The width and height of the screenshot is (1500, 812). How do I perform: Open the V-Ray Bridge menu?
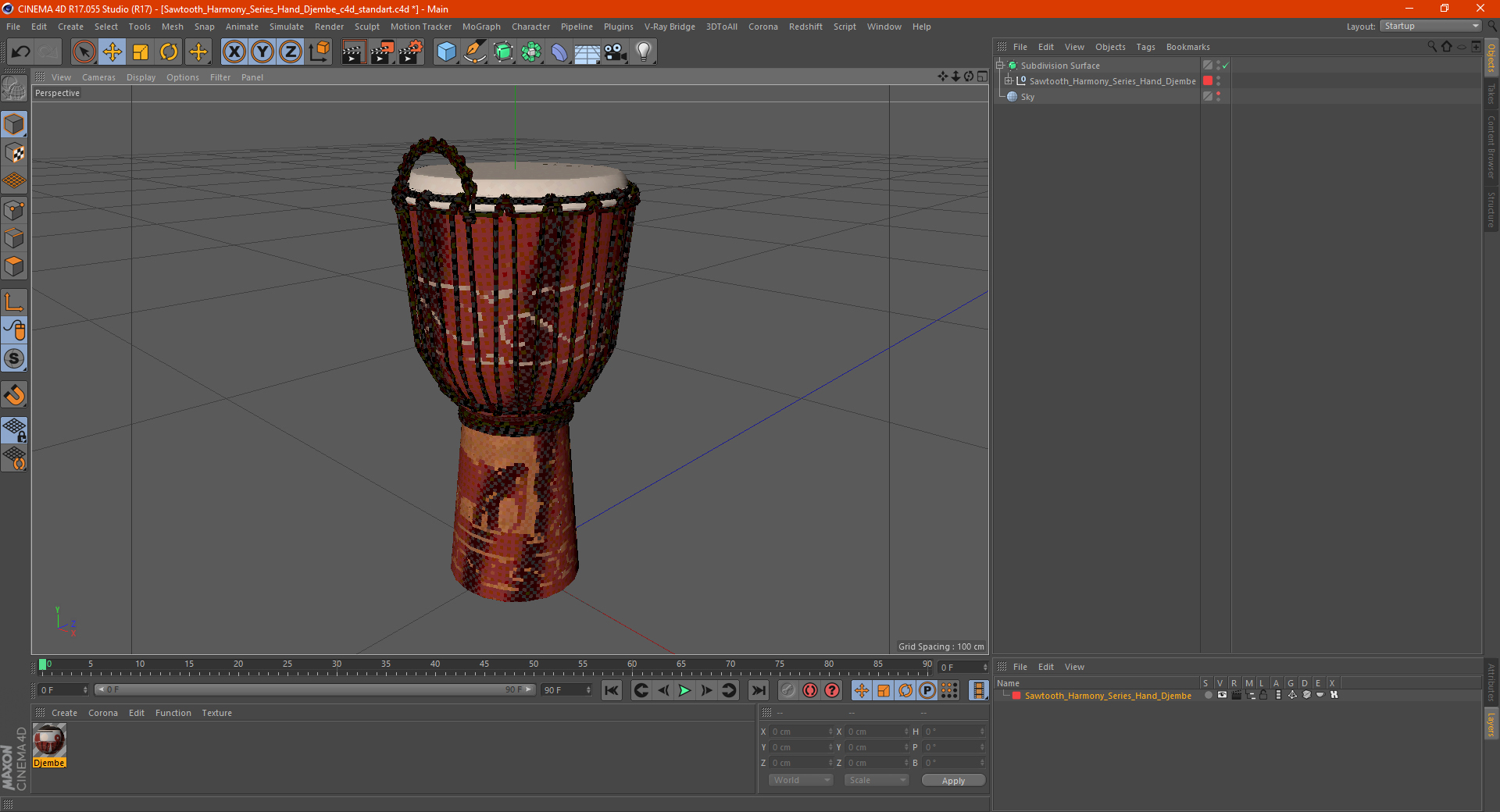tap(670, 27)
